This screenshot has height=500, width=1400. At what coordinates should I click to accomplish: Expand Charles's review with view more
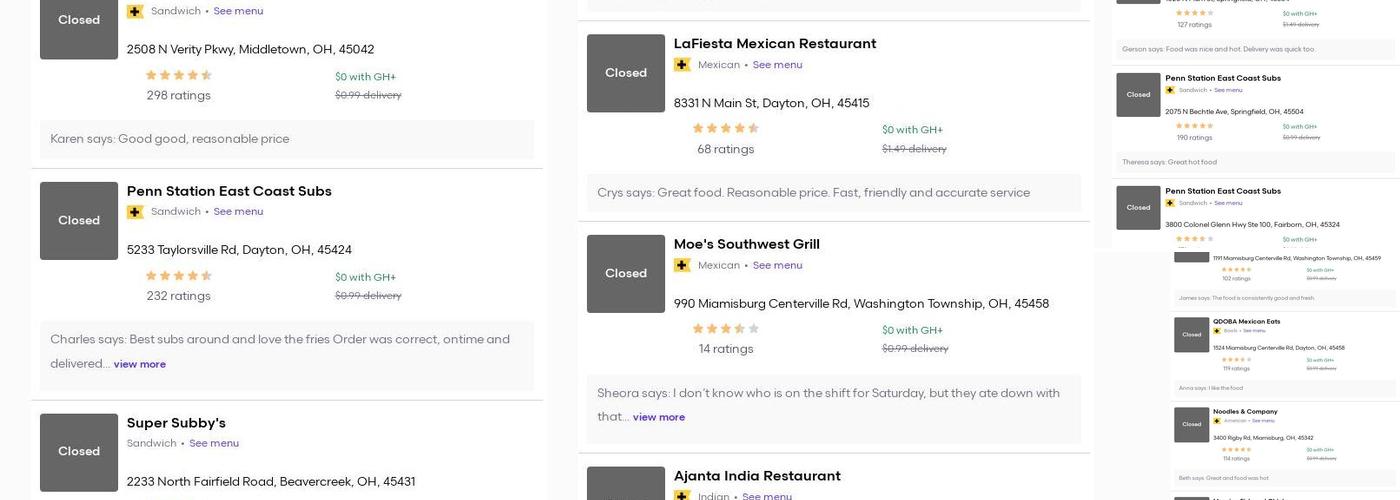(139, 365)
